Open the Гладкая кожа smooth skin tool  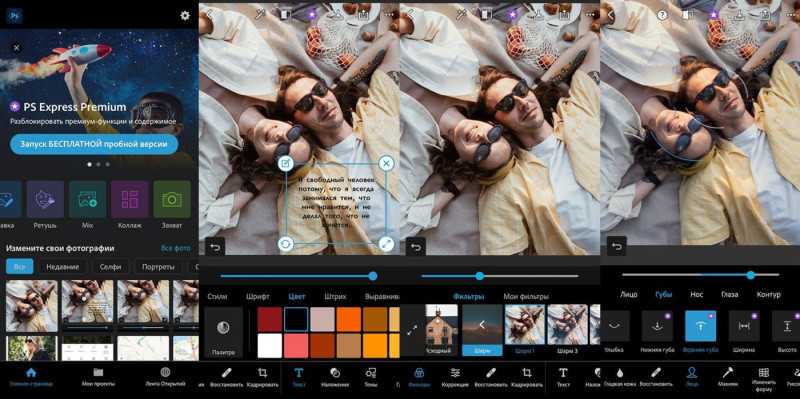[x=620, y=372]
